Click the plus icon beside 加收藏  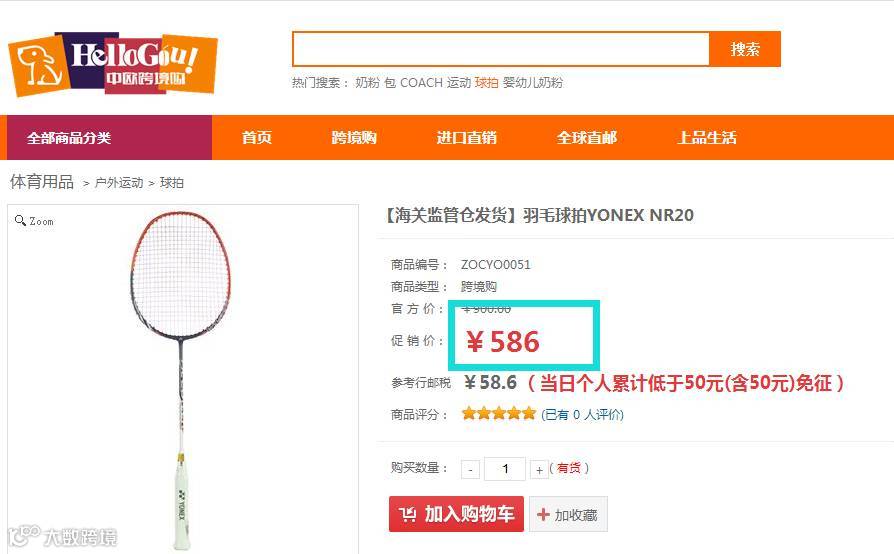543,515
